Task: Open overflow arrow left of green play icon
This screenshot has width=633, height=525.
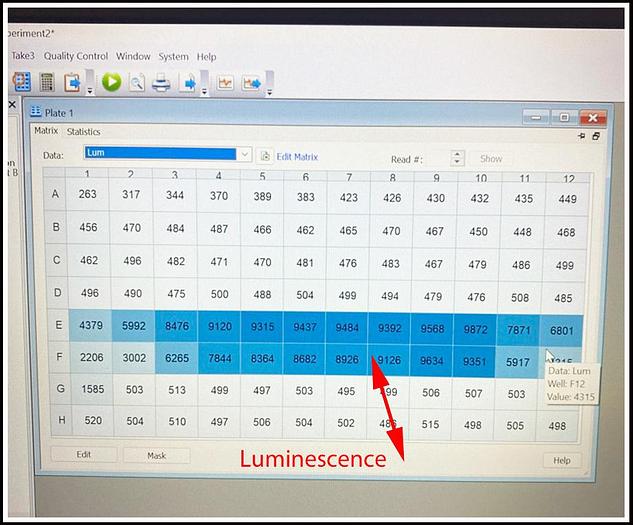Action: (x=90, y=90)
